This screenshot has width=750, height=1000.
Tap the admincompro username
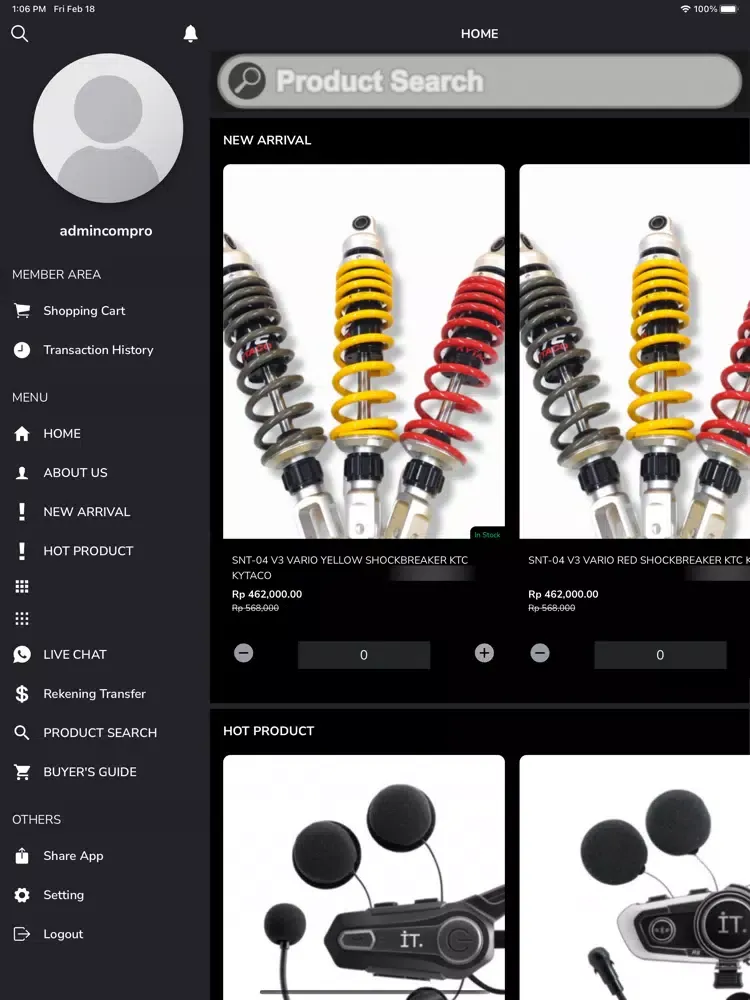106,231
